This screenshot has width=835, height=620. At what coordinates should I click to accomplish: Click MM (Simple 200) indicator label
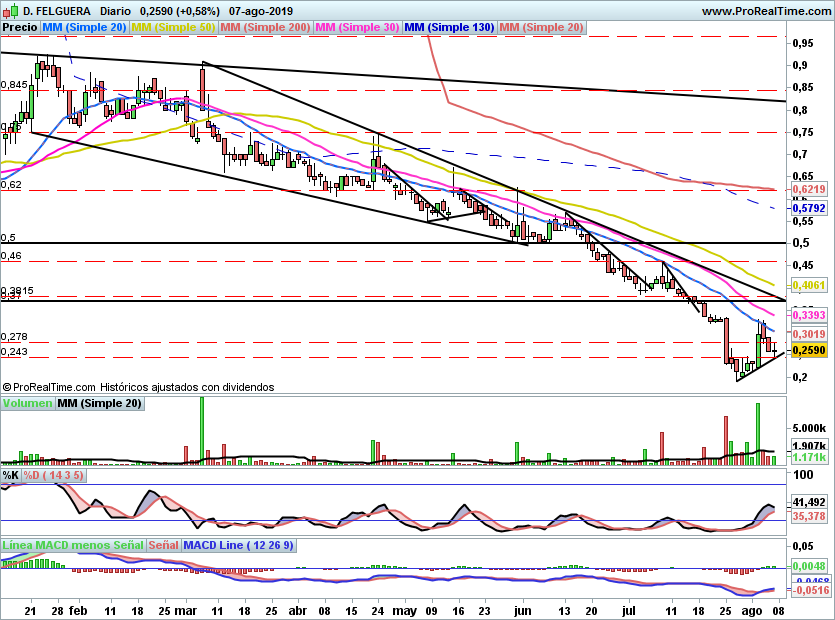point(265,27)
